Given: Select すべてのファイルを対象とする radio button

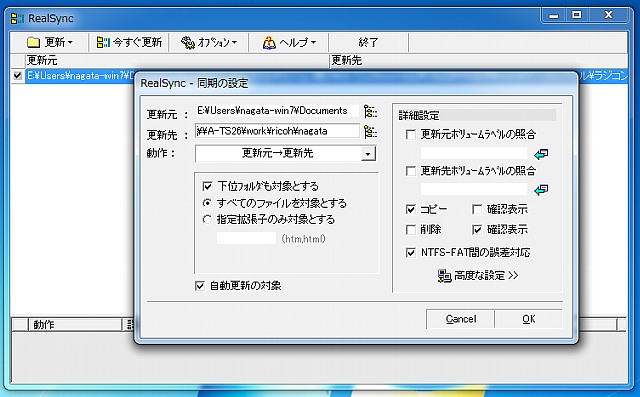Looking at the screenshot, I should [207, 203].
